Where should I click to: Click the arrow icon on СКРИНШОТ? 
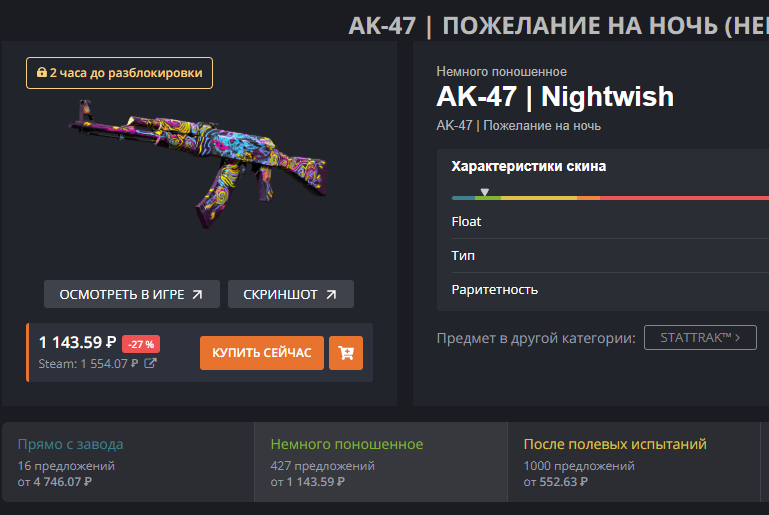332,294
